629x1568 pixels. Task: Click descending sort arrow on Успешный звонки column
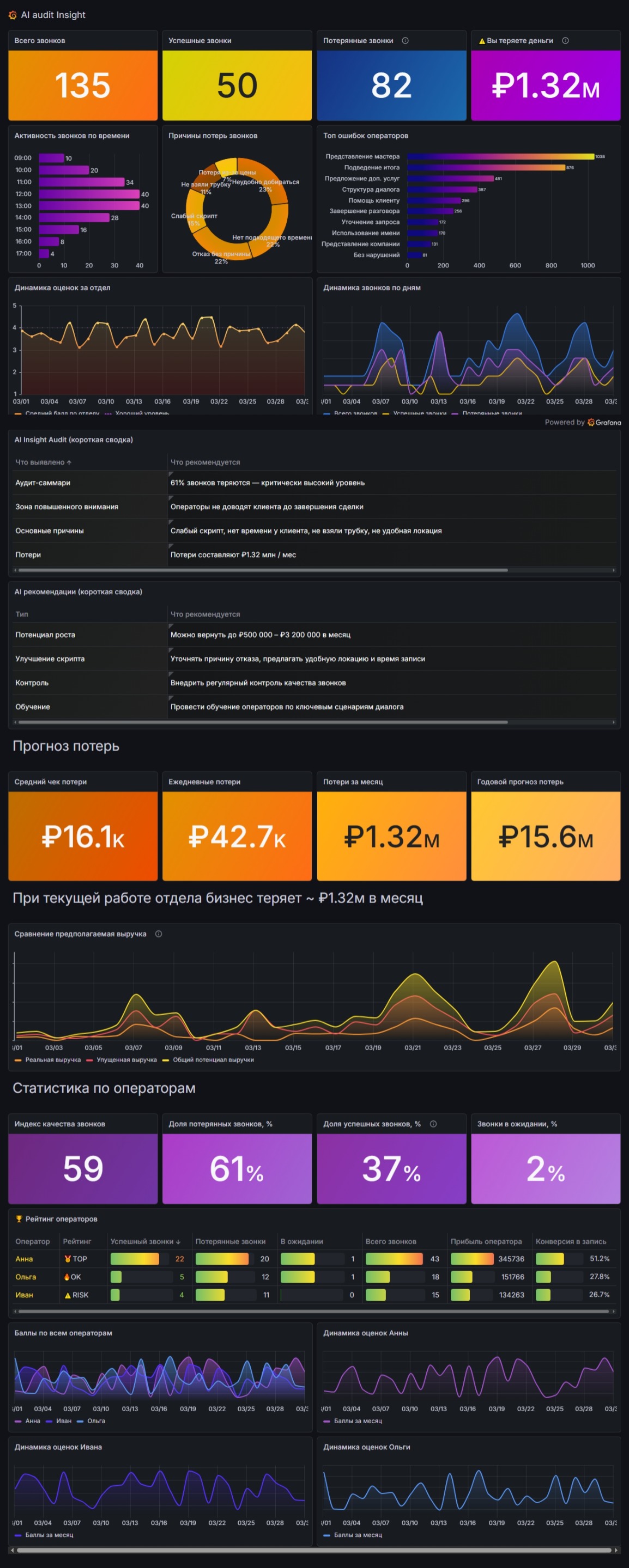tap(178, 1242)
